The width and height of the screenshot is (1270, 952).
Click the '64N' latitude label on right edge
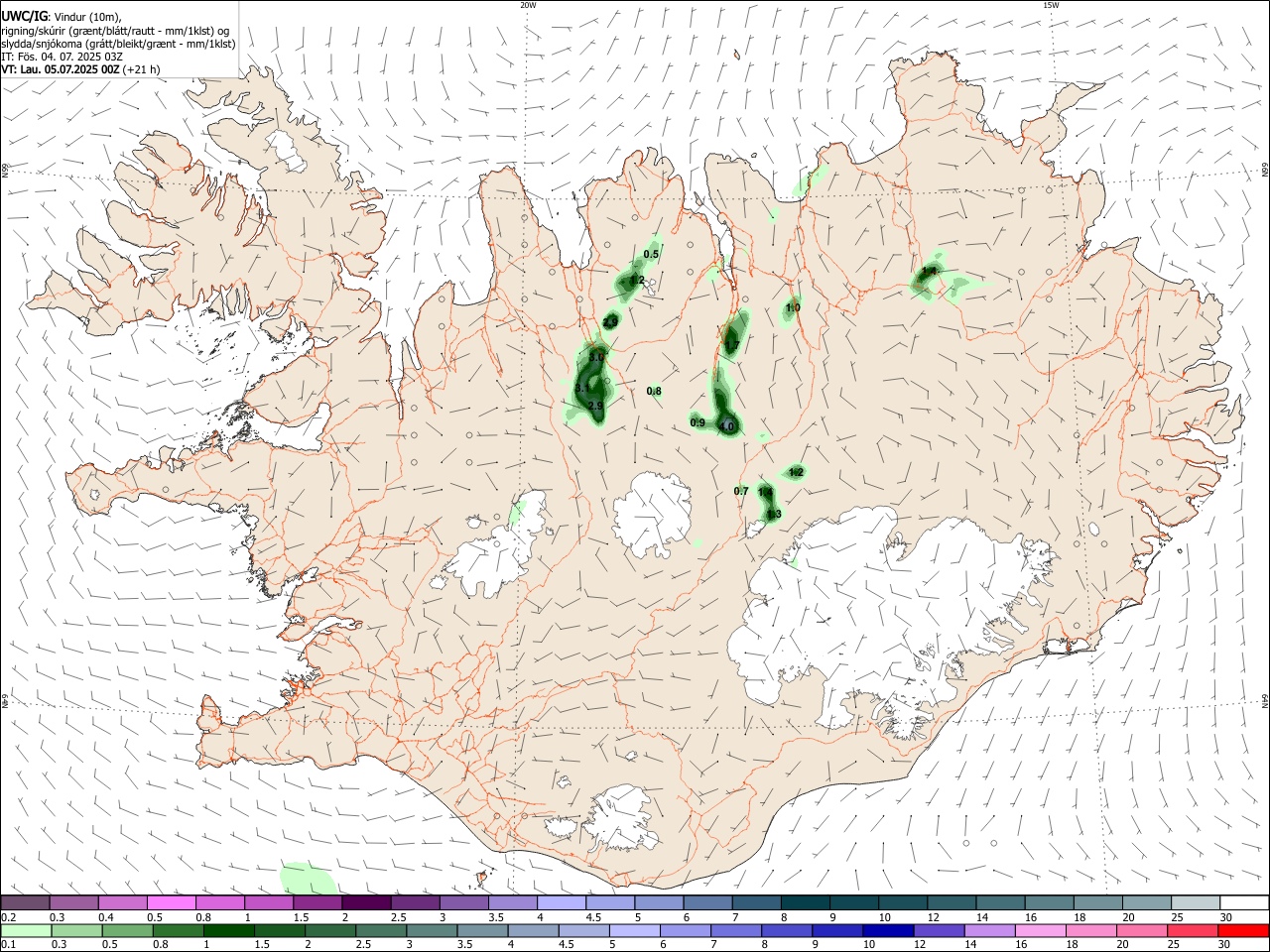[x=1265, y=700]
